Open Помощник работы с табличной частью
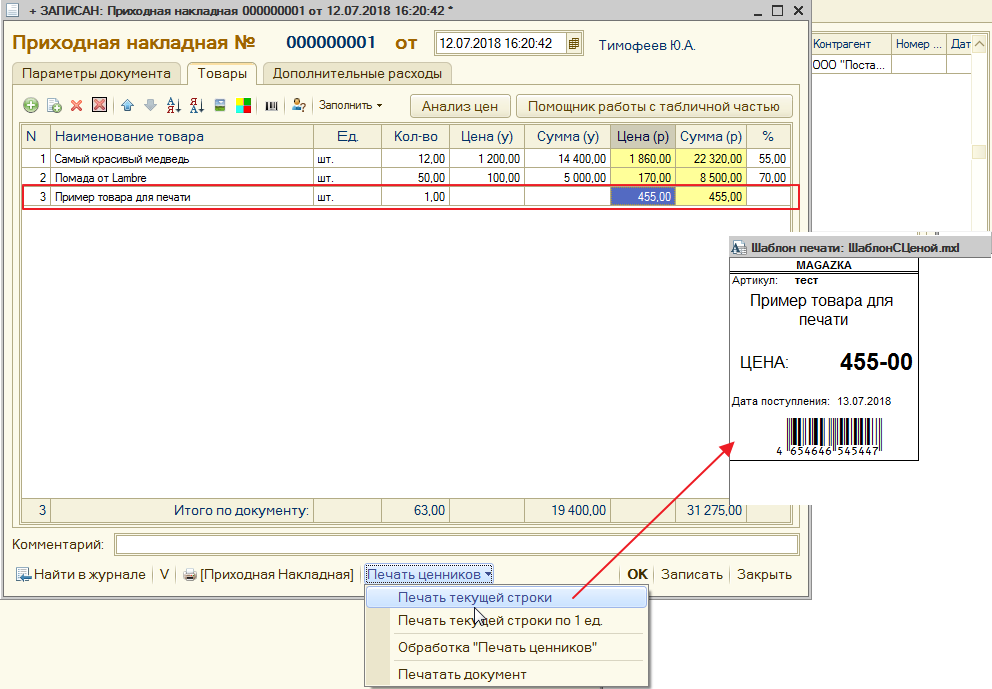Image resolution: width=992 pixels, height=689 pixels. [654, 106]
